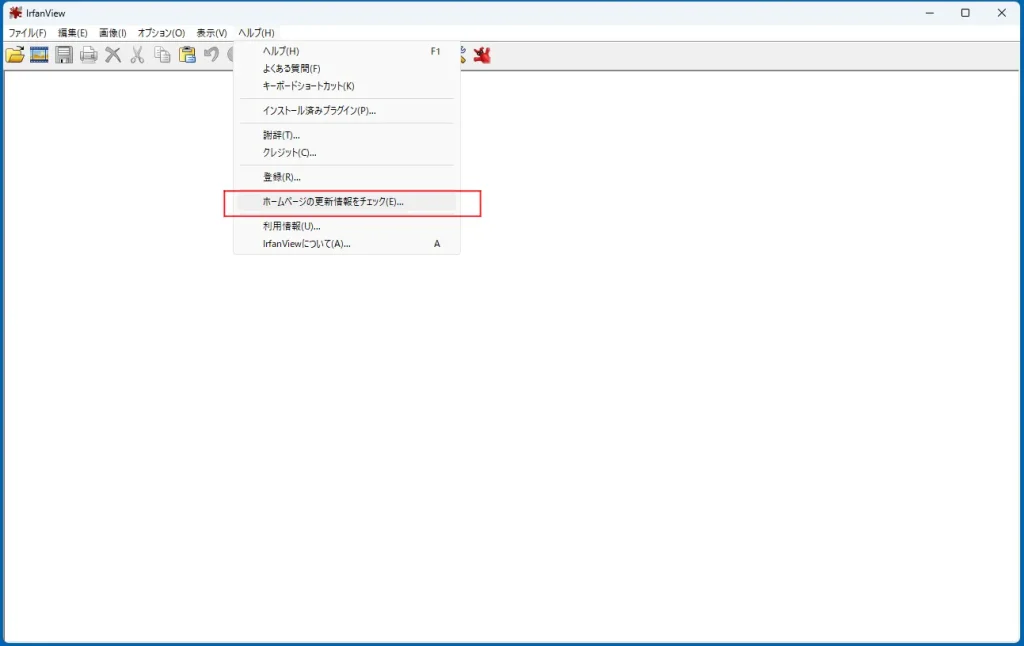Open IrfanViewについて(A)... entry
This screenshot has height=646, width=1024.
click(x=347, y=244)
